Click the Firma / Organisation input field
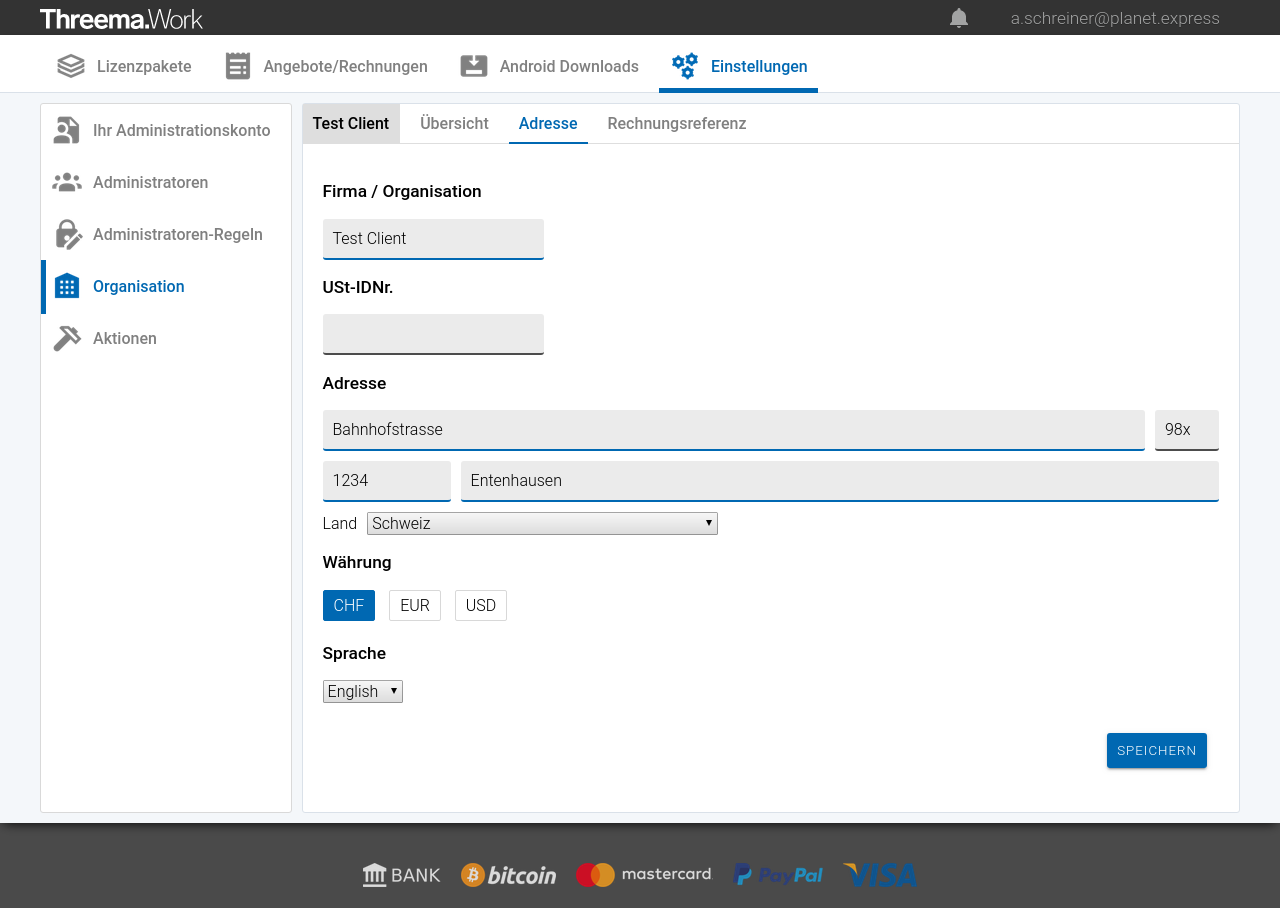 coord(433,239)
